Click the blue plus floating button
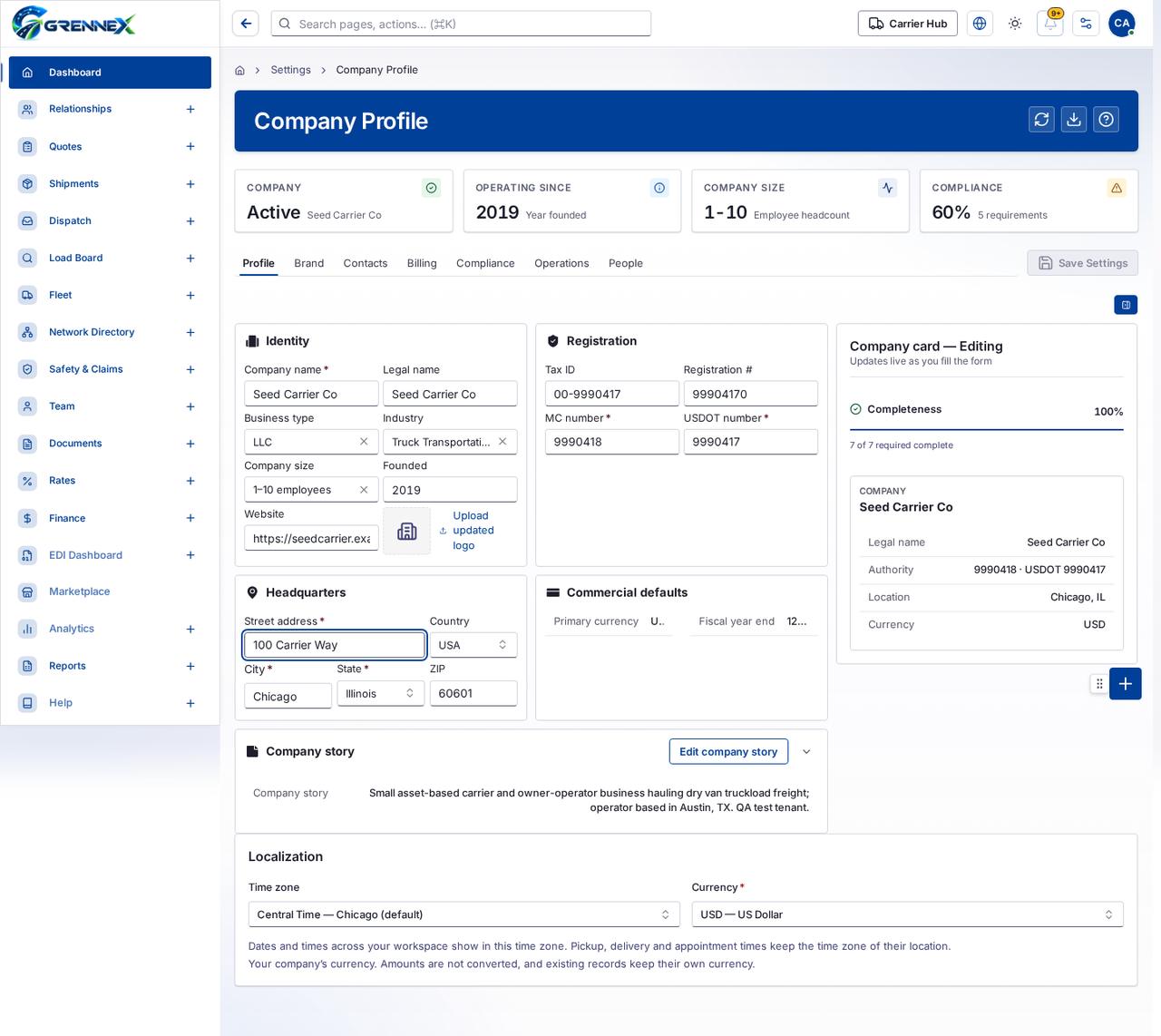Image resolution: width=1161 pixels, height=1036 pixels. coord(1126,684)
